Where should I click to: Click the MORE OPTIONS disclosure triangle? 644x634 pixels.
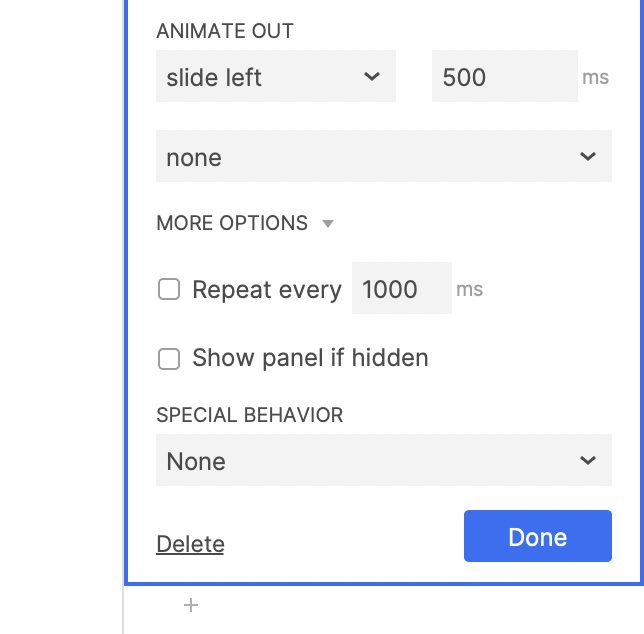point(328,224)
